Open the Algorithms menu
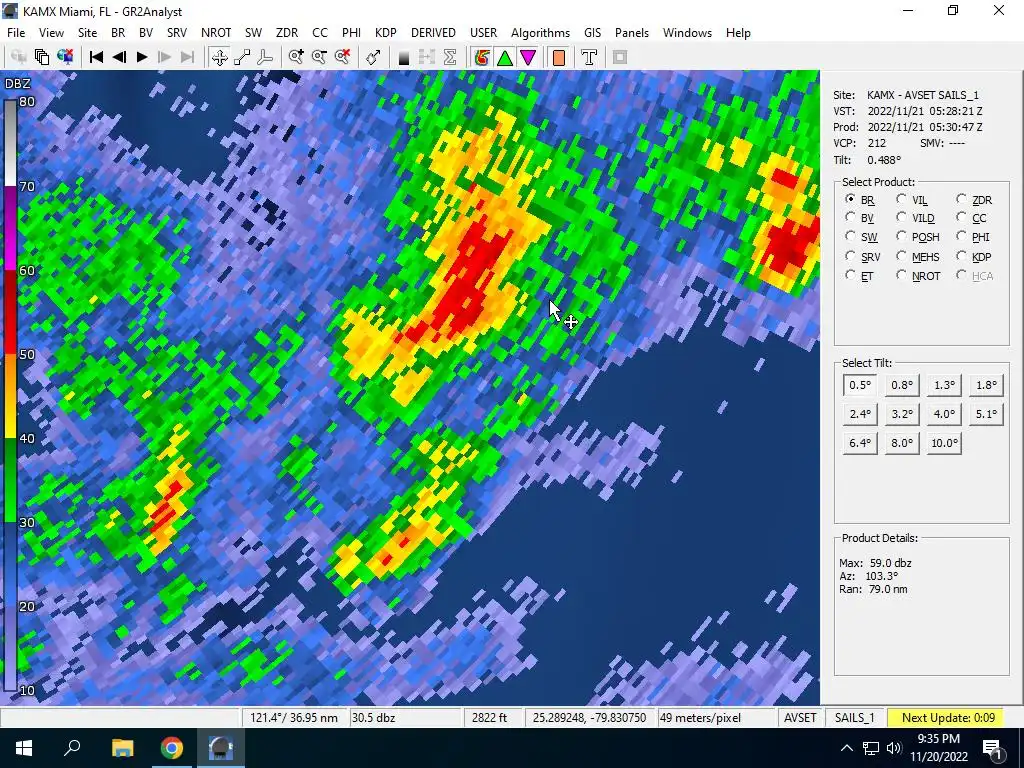 point(540,33)
